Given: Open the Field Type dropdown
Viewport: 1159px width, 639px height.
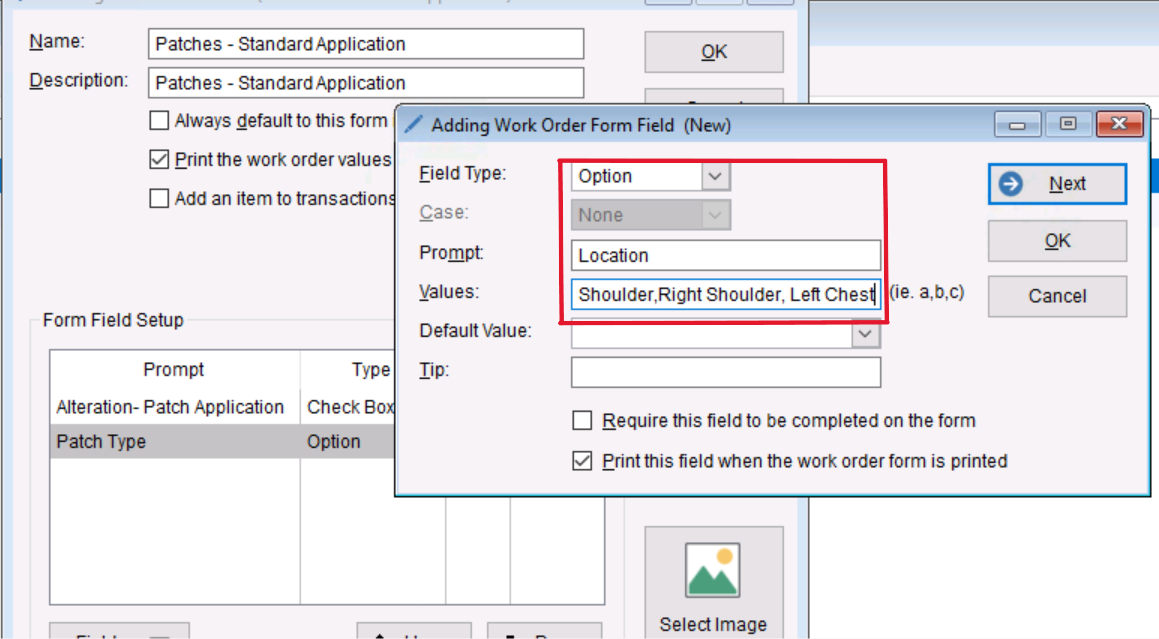Looking at the screenshot, I should pos(714,177).
